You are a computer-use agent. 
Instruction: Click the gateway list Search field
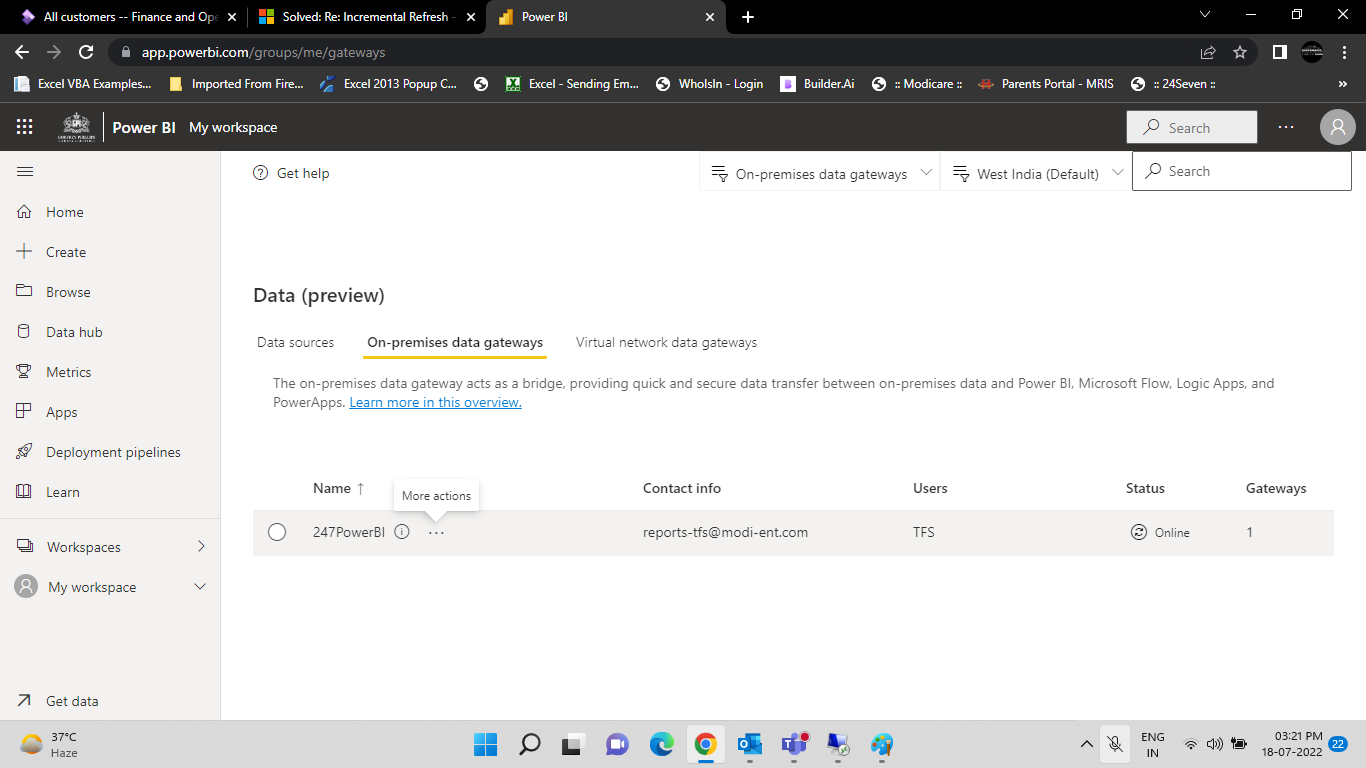(x=1242, y=171)
